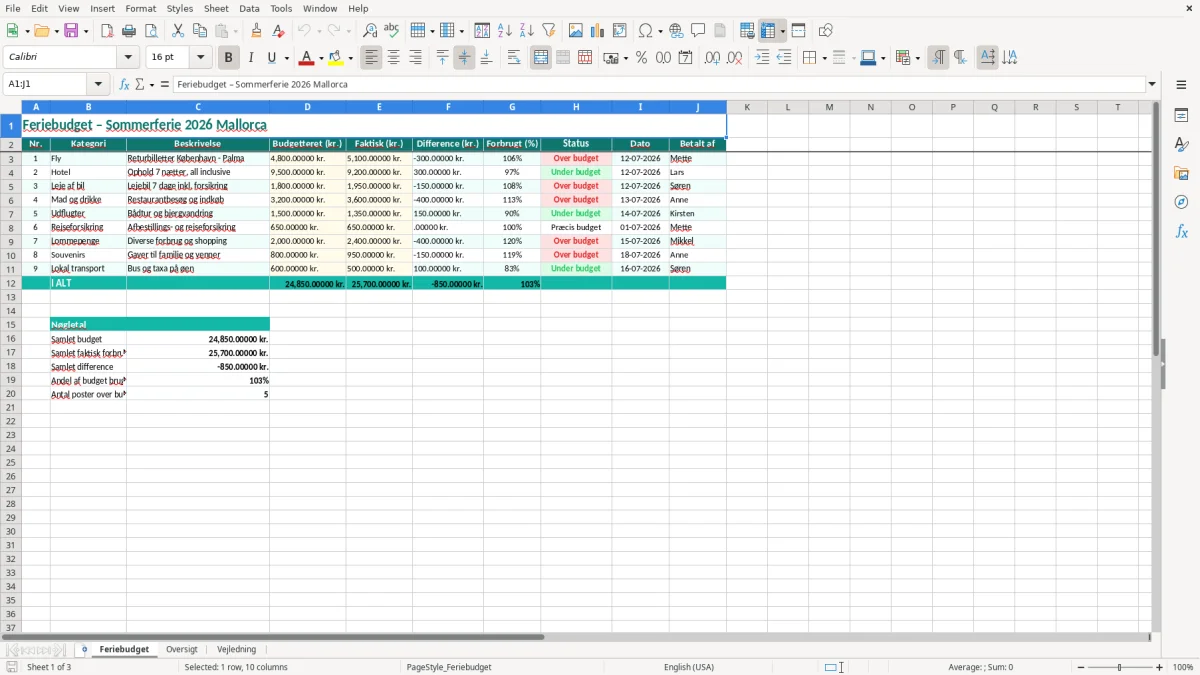The image size is (1200, 675).
Task: Click the zoom slider in status bar
Action: tap(1120, 667)
